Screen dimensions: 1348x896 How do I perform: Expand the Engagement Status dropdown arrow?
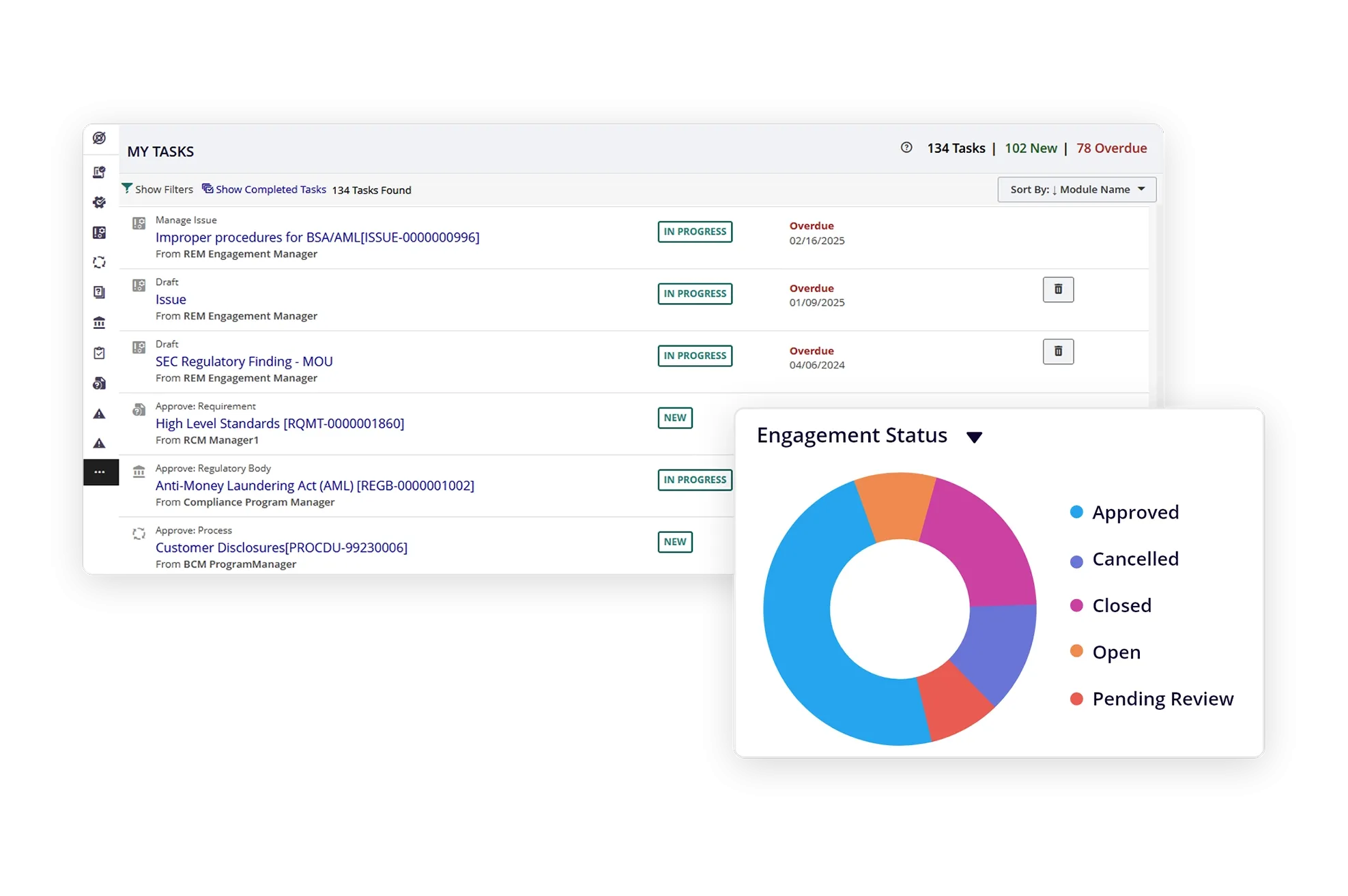[x=974, y=437]
